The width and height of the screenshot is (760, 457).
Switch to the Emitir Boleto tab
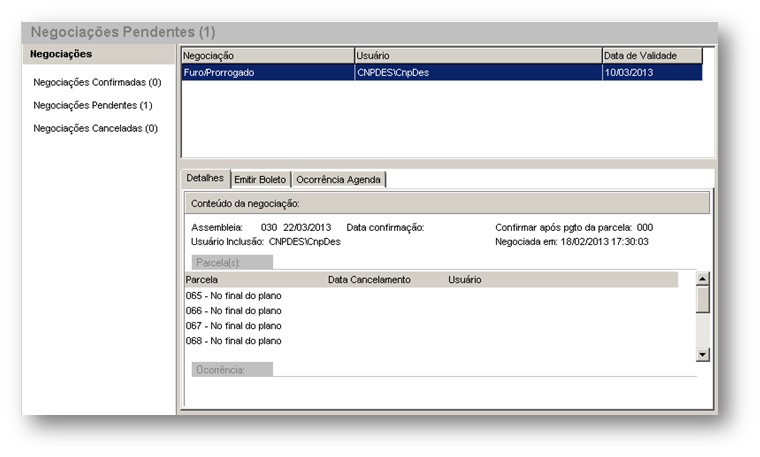(x=260, y=179)
